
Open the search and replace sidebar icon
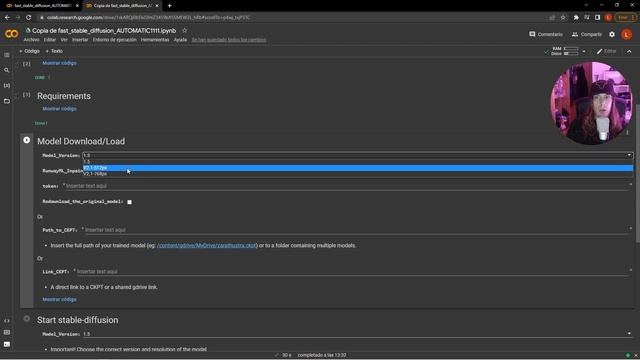click(x=7, y=70)
